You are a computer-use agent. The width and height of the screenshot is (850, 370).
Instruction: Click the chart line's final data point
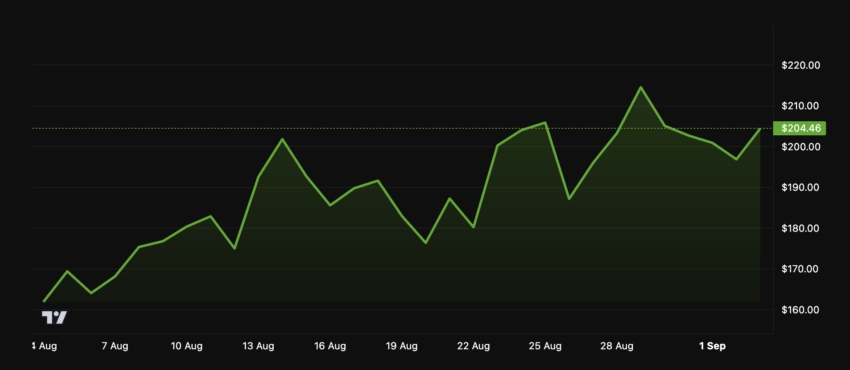(x=759, y=129)
